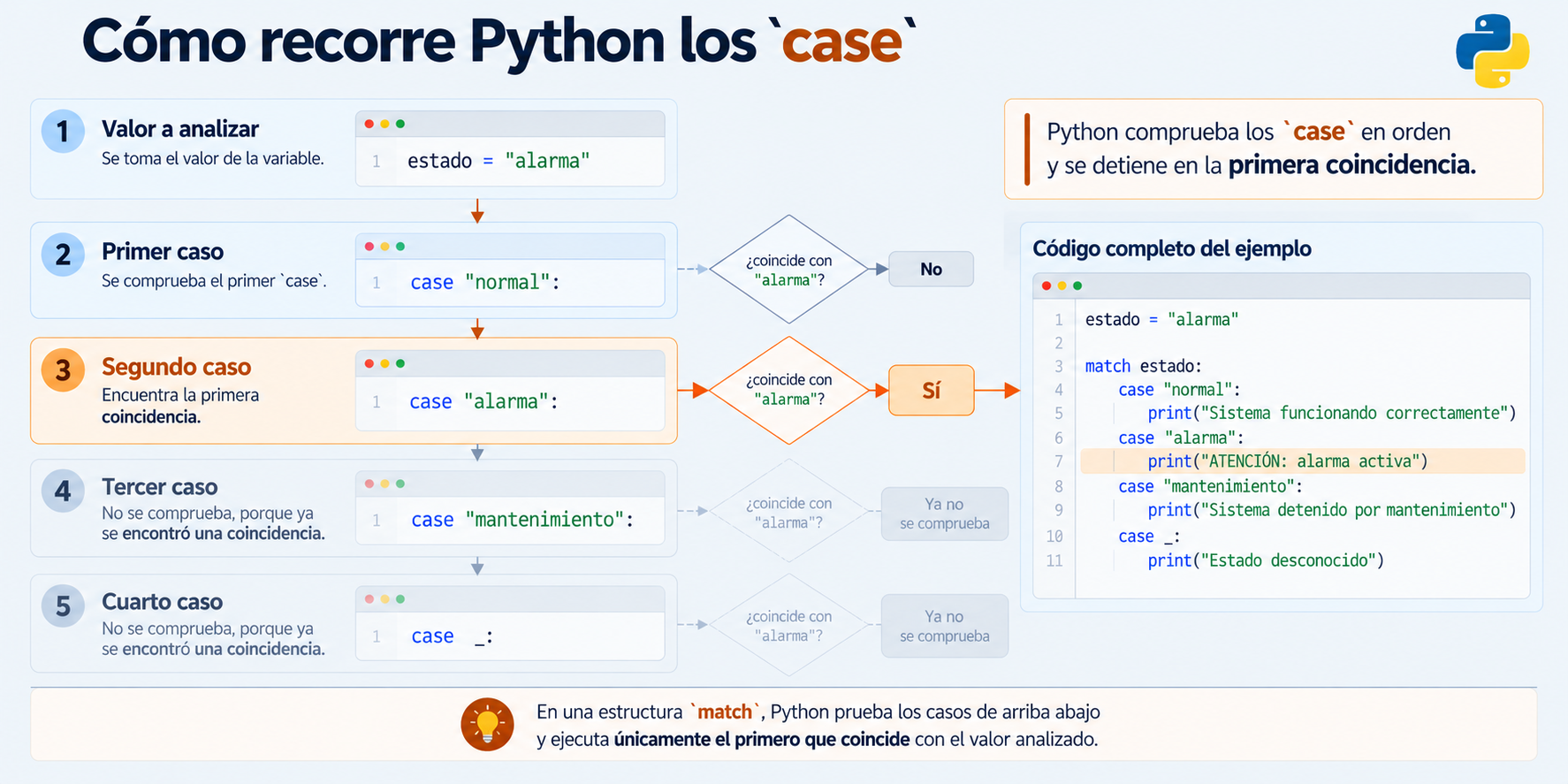Click the decision diamond beside Primer caso
Screen dimensions: 1568x784
coord(789,269)
